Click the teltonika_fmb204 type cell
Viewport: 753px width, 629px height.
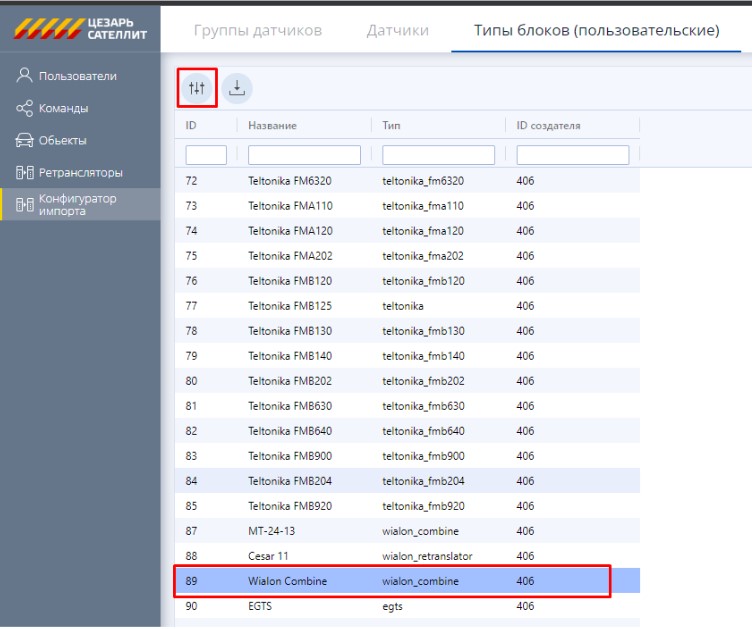coord(423,481)
